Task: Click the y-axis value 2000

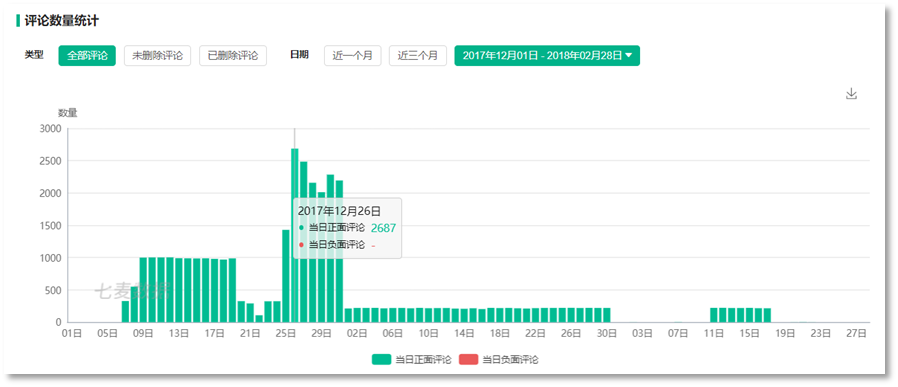Action: tap(50, 194)
